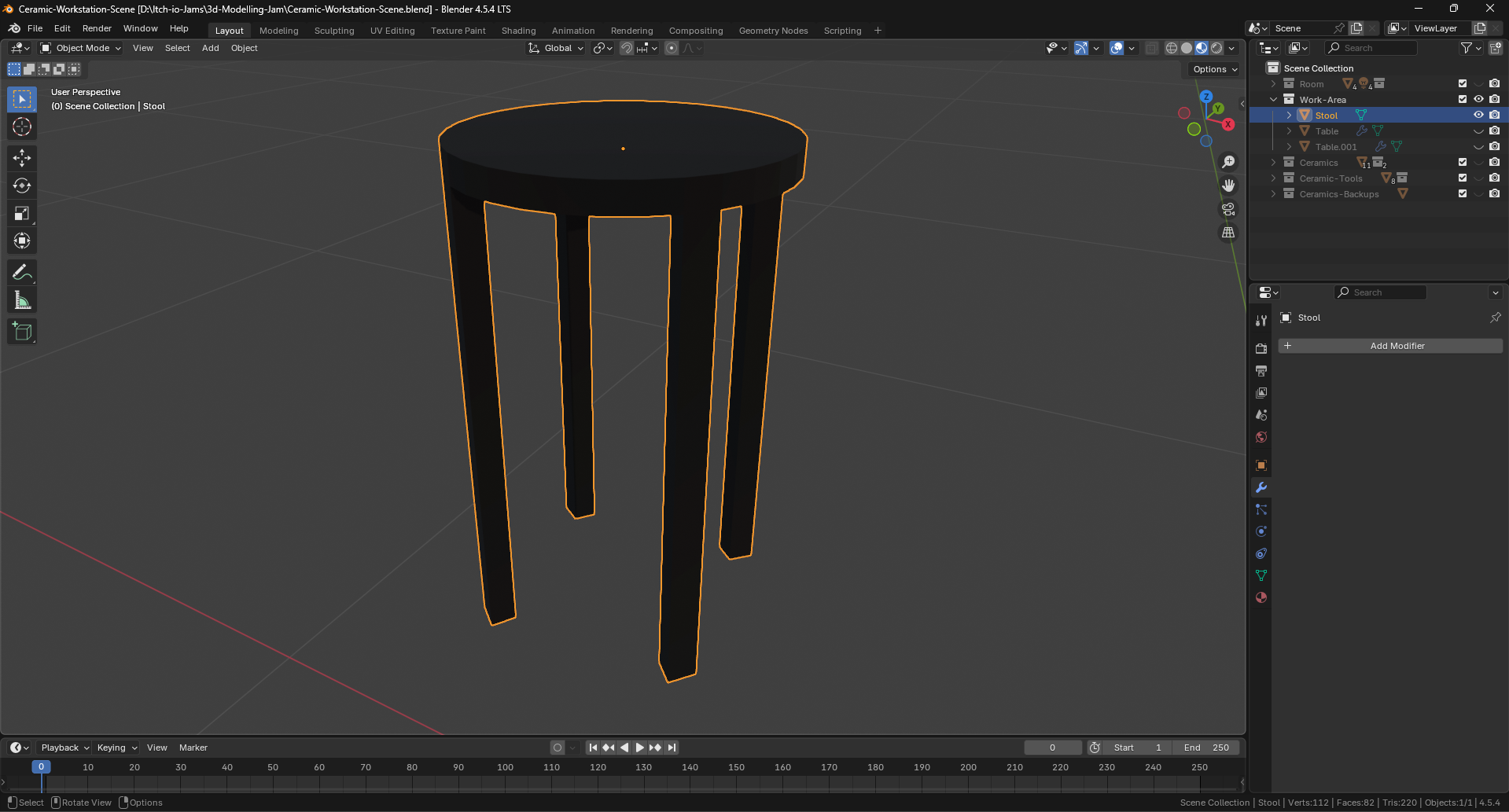
Task: Open Material properties tab
Action: (1261, 597)
